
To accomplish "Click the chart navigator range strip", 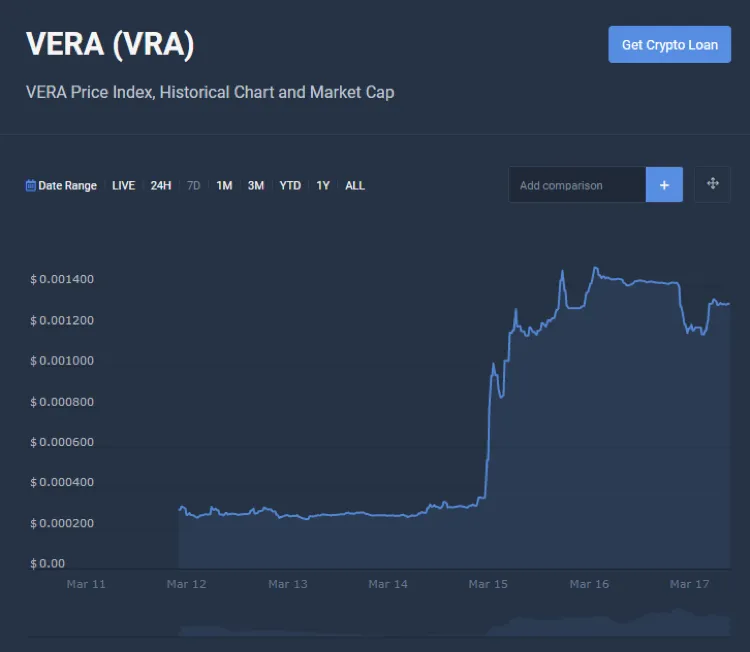I will 379,623.
